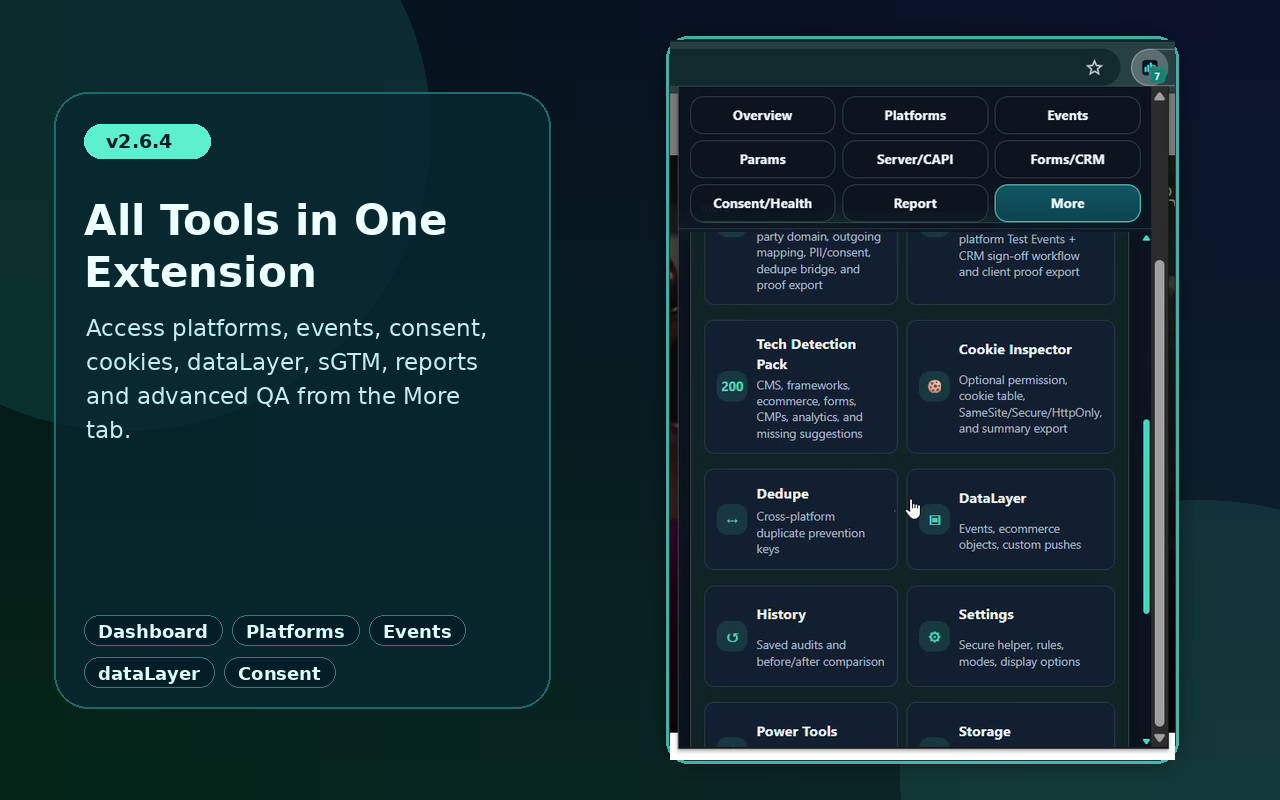Image resolution: width=1280 pixels, height=800 pixels.
Task: Open the DataLayer tool card title
Action: pyautogui.click(x=992, y=498)
